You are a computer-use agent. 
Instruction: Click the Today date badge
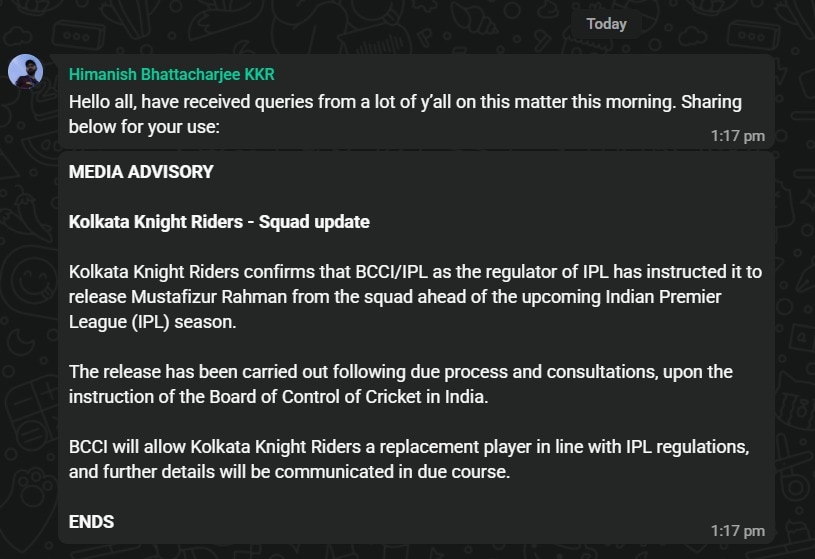point(606,23)
